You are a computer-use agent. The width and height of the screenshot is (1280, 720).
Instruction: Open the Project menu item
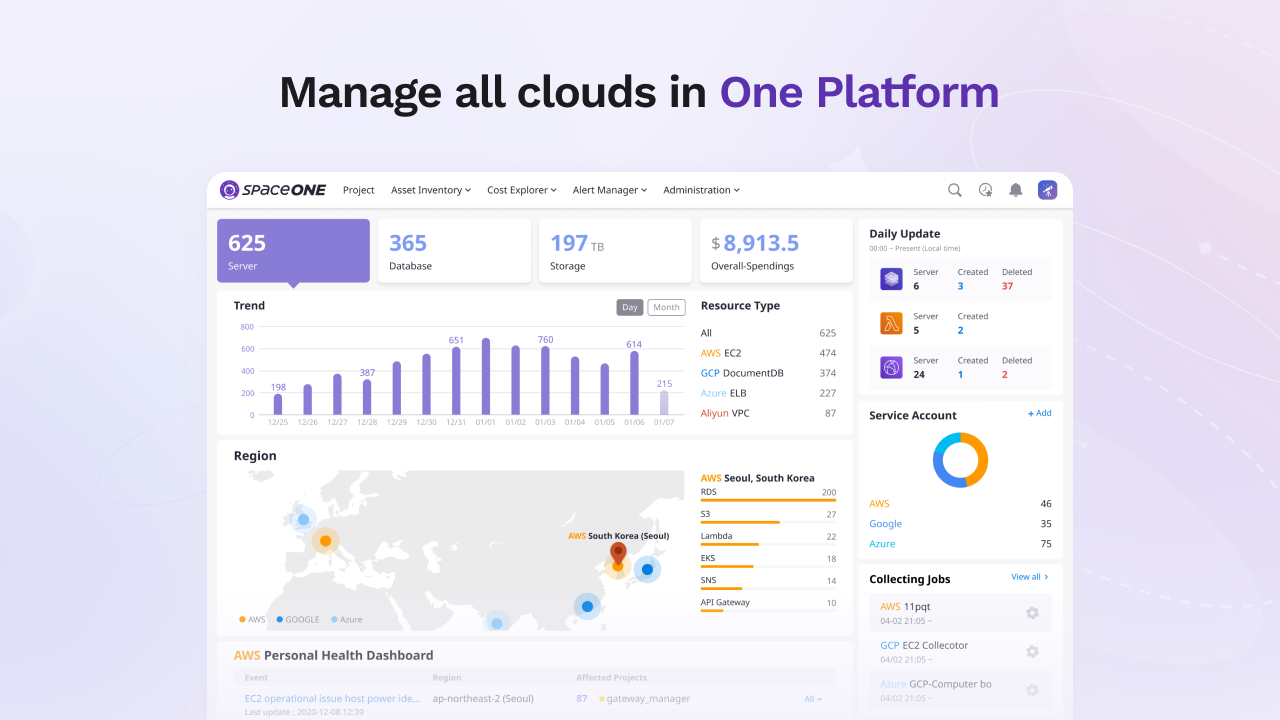point(359,190)
